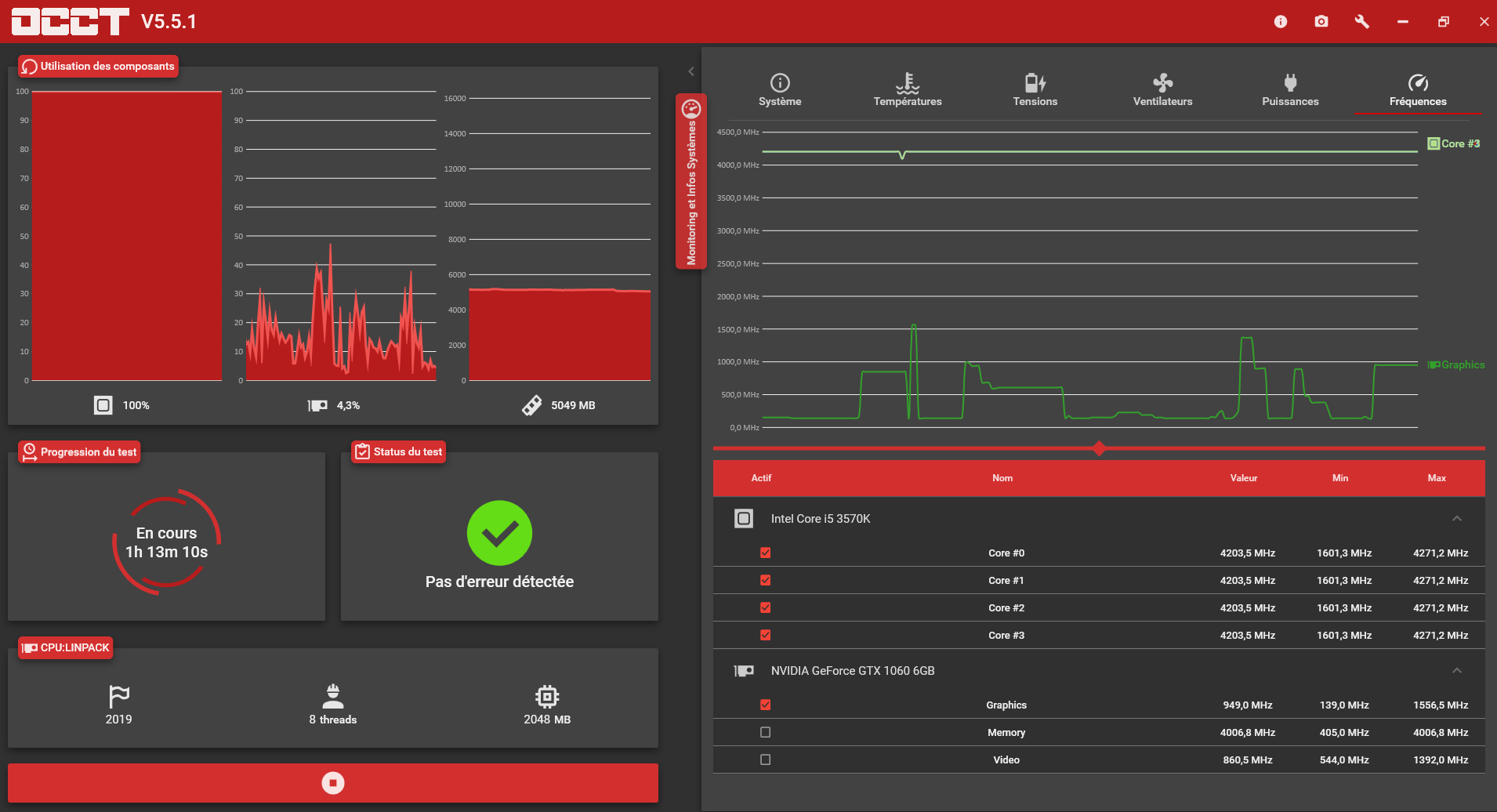Uncheck the Core #1 frequency checkbox
This screenshot has height=812, width=1497.
[766, 581]
